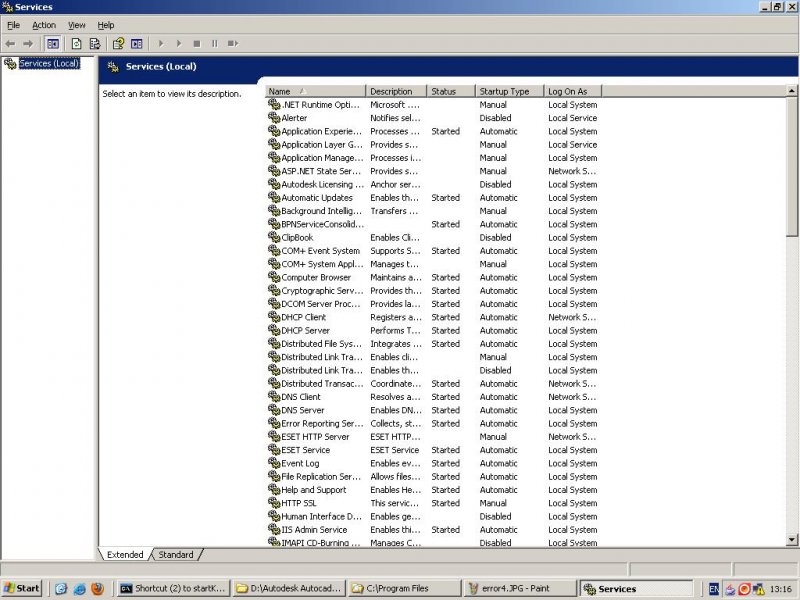Click the Help toolbar icon
The height and width of the screenshot is (600, 800).
pyautogui.click(x=118, y=44)
